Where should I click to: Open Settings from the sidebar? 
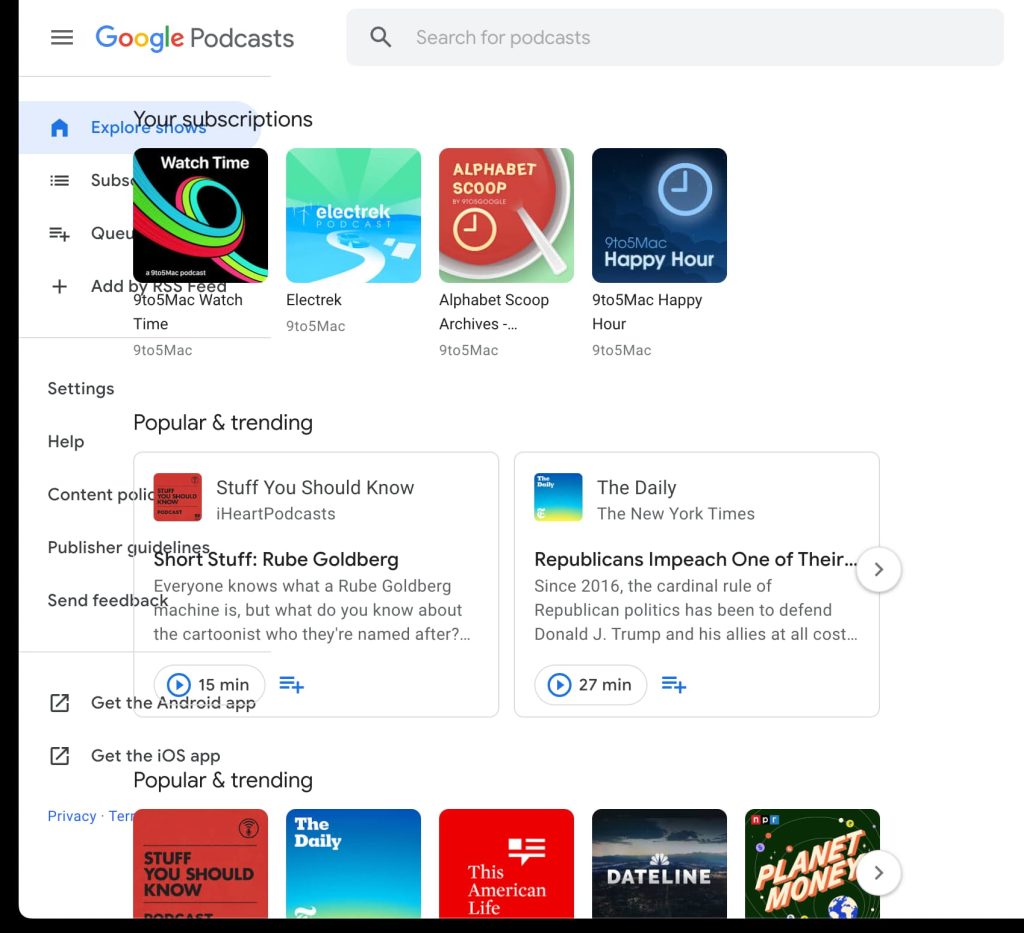pos(81,389)
